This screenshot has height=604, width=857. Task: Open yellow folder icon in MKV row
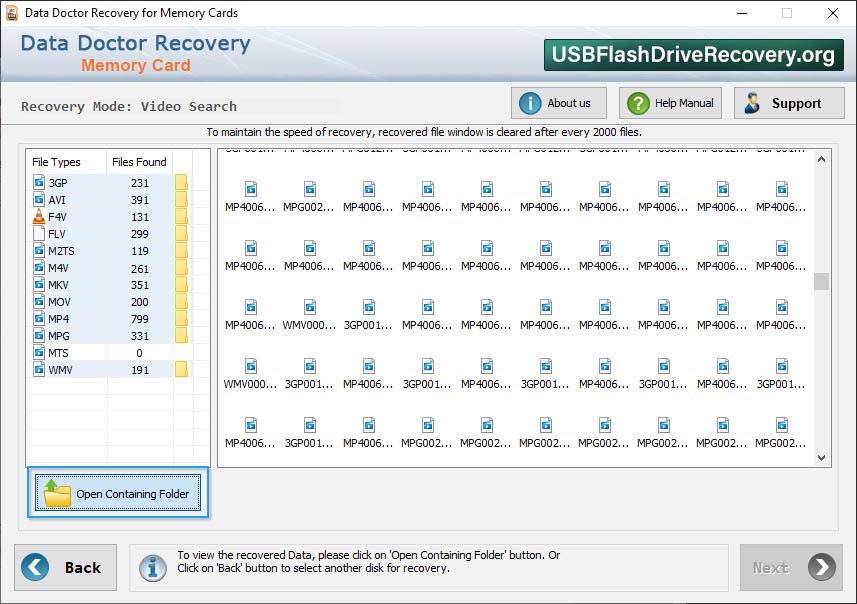[181, 284]
